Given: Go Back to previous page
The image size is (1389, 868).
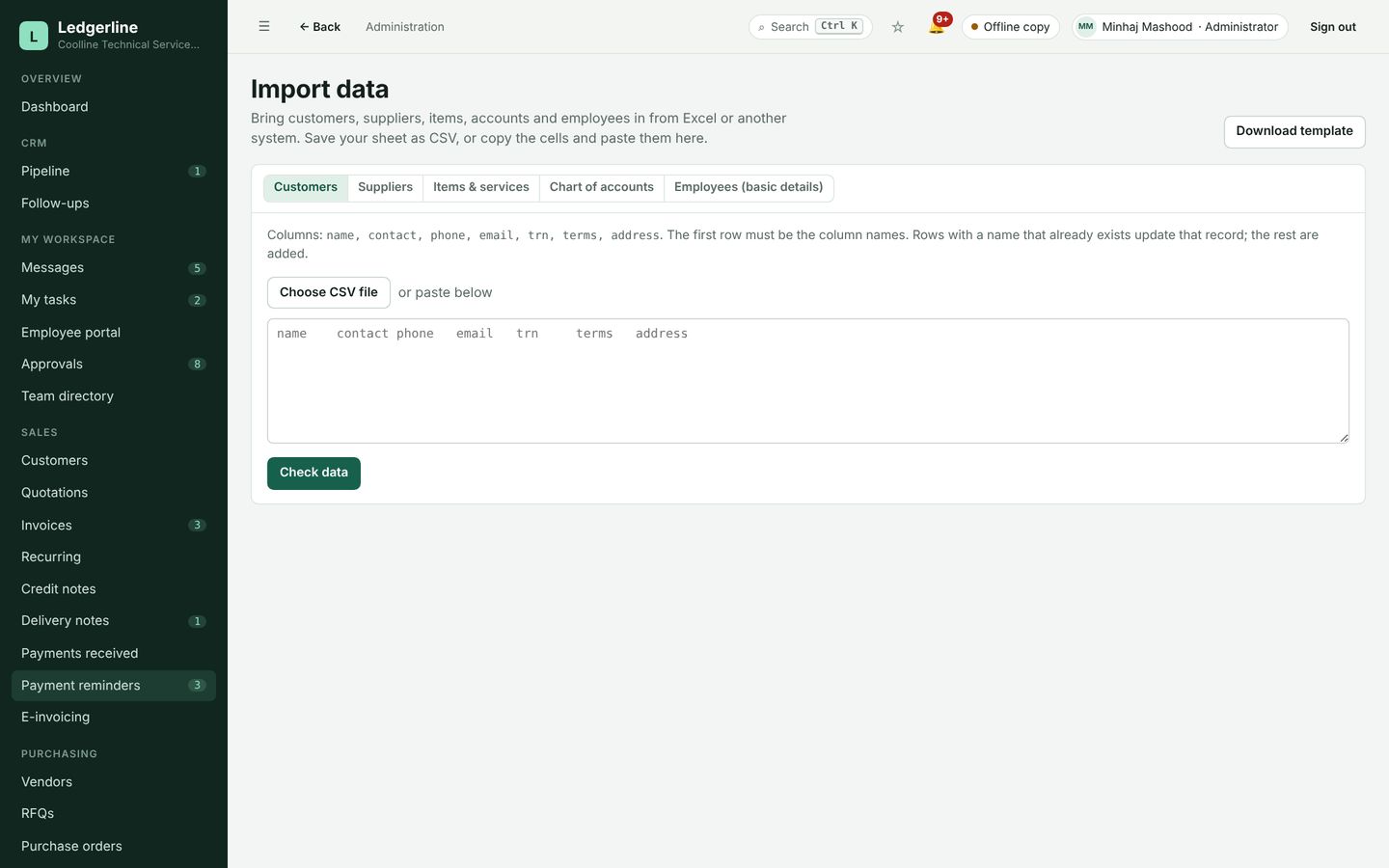Looking at the screenshot, I should point(320,27).
